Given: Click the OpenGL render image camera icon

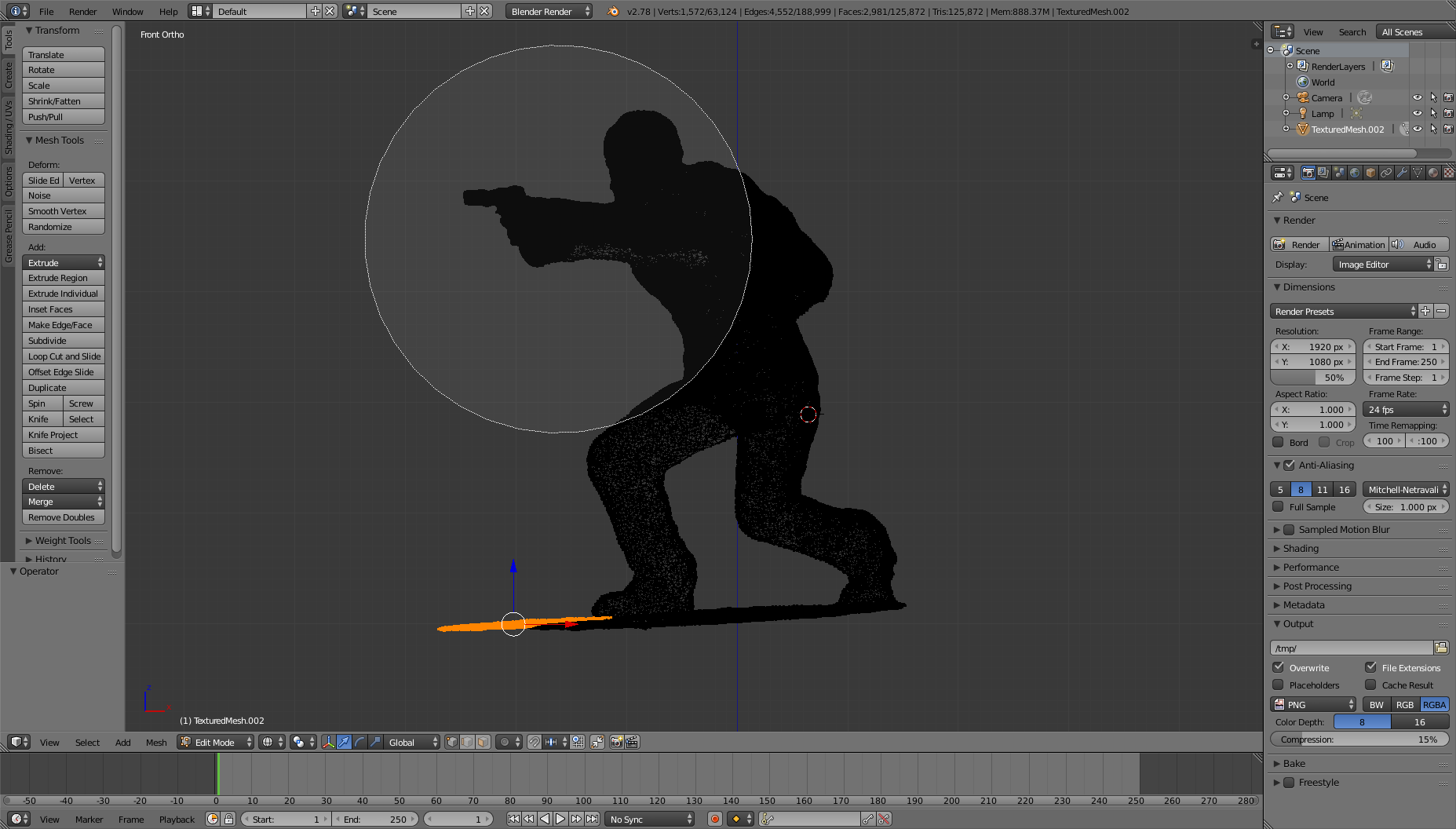Looking at the screenshot, I should tap(616, 742).
